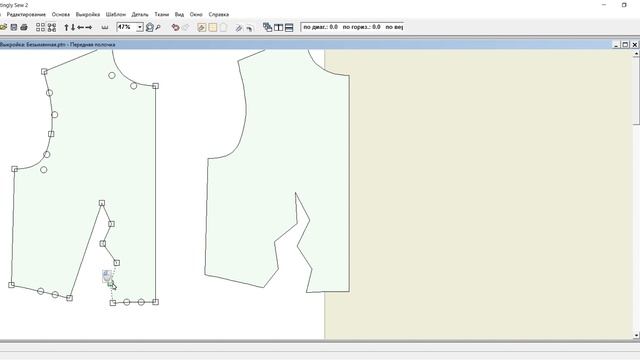The image size is (640, 360).
Task: Click the orange pattern edit icon
Action: tap(202, 27)
